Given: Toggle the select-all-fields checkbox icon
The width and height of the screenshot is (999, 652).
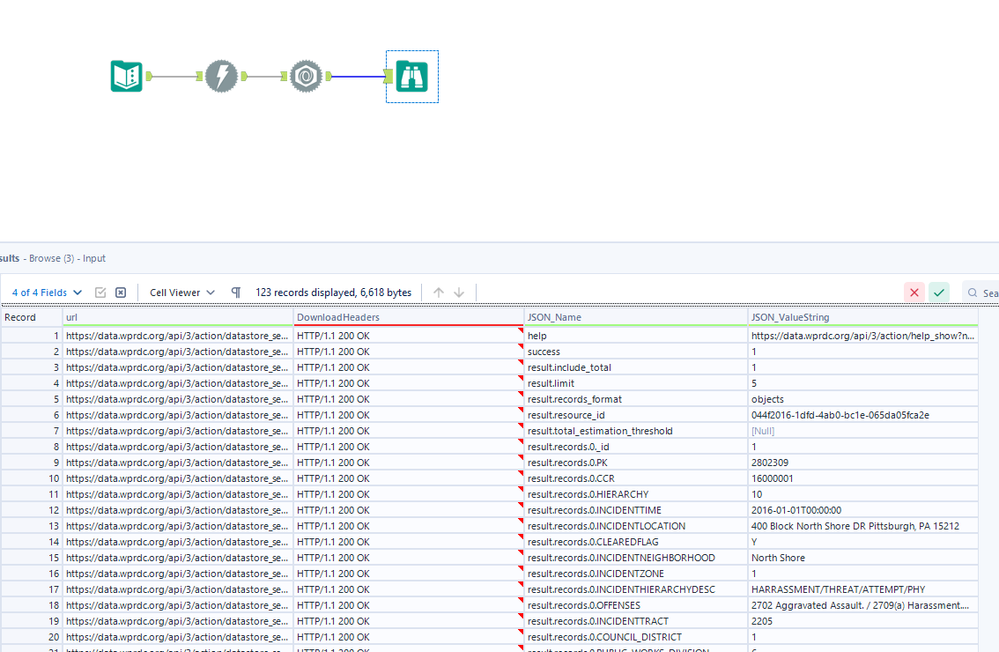Looking at the screenshot, I should click(100, 292).
